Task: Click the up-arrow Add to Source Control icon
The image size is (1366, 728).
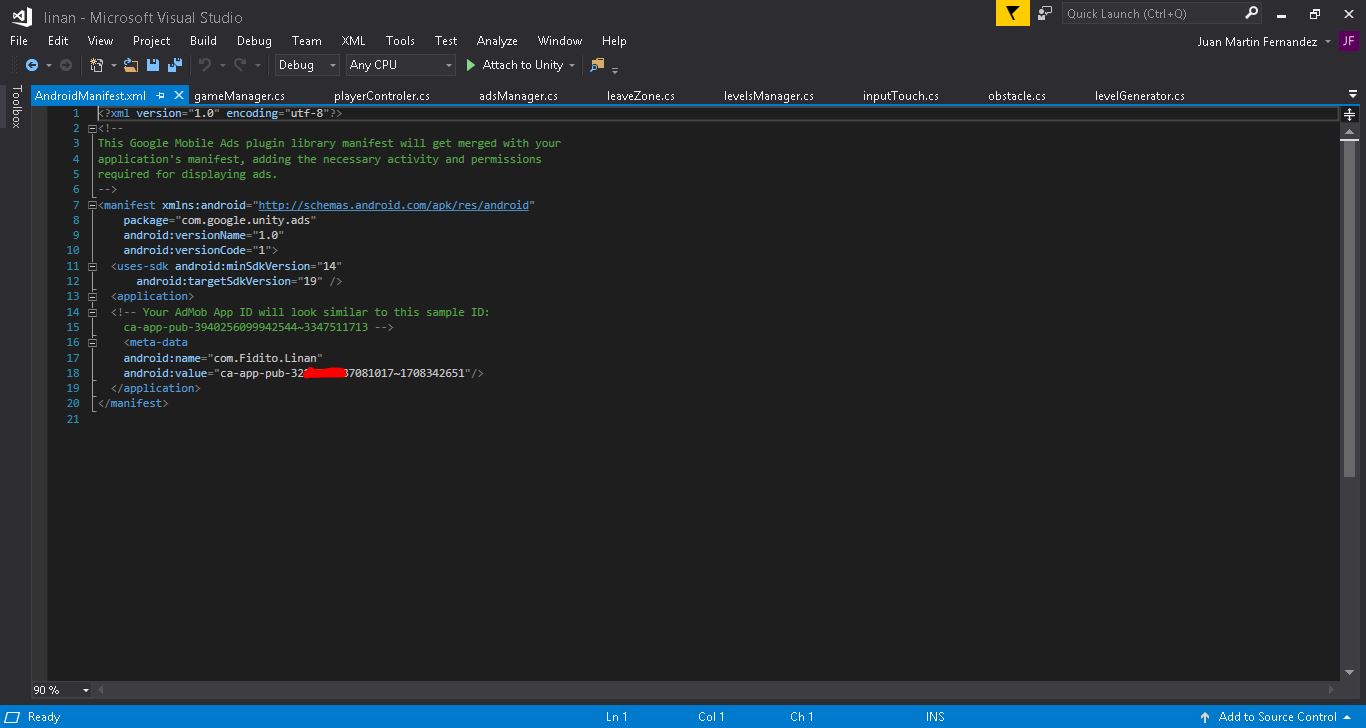Action: pyautogui.click(x=1205, y=717)
